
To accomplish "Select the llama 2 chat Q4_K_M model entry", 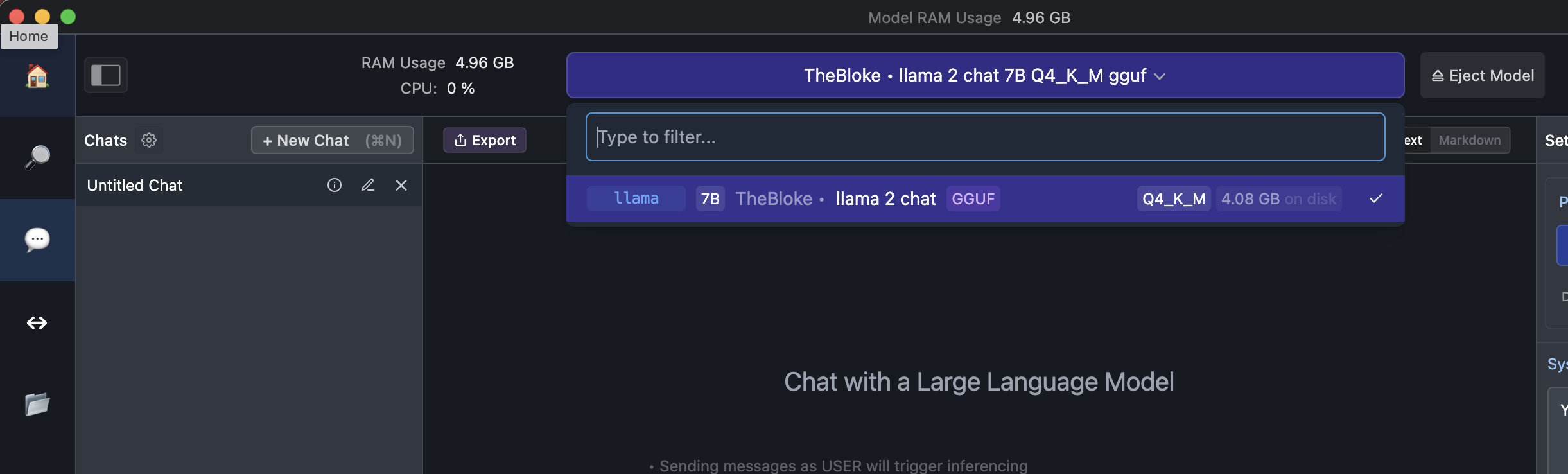I will click(x=985, y=198).
